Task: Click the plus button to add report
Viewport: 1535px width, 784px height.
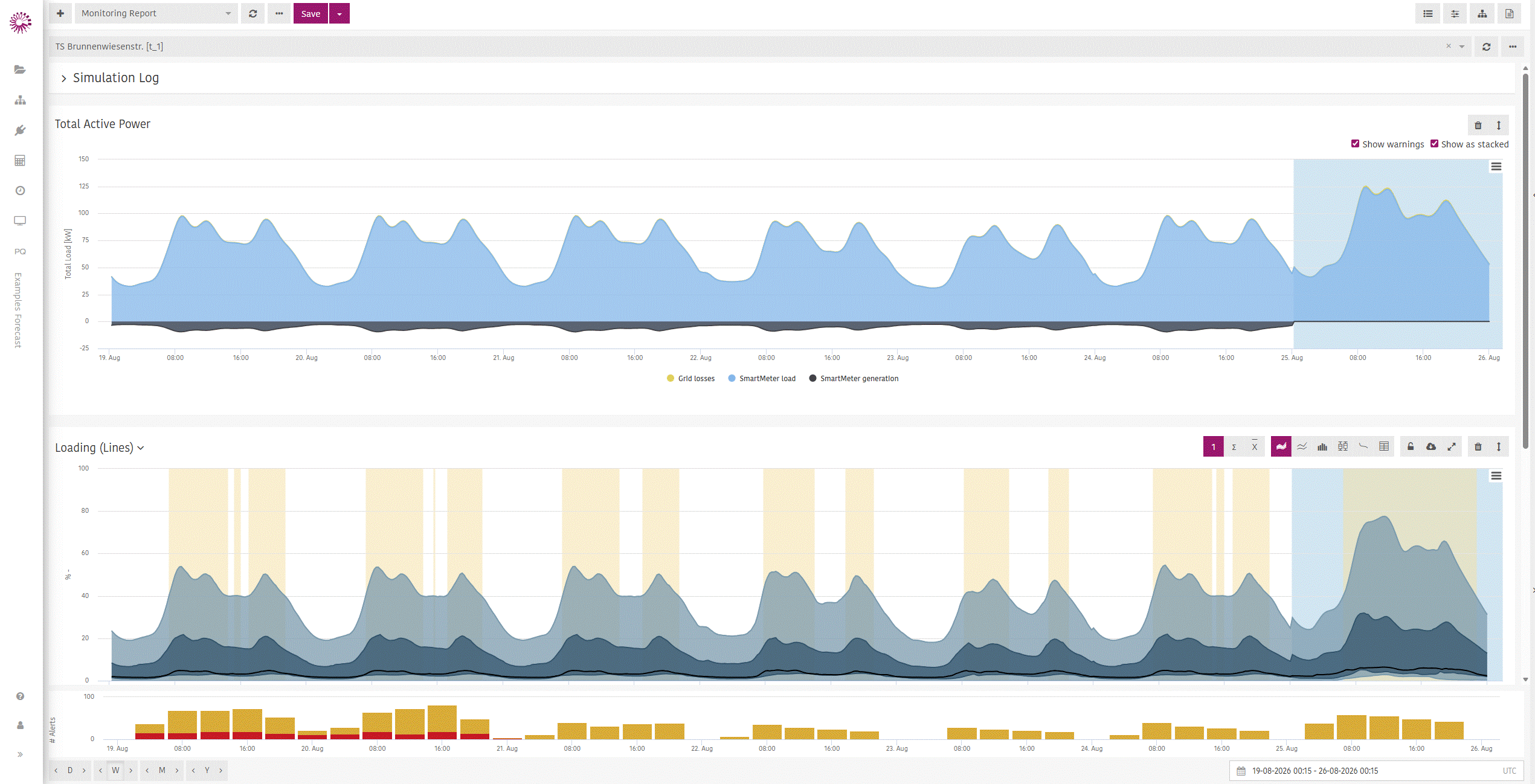Action: pos(60,13)
